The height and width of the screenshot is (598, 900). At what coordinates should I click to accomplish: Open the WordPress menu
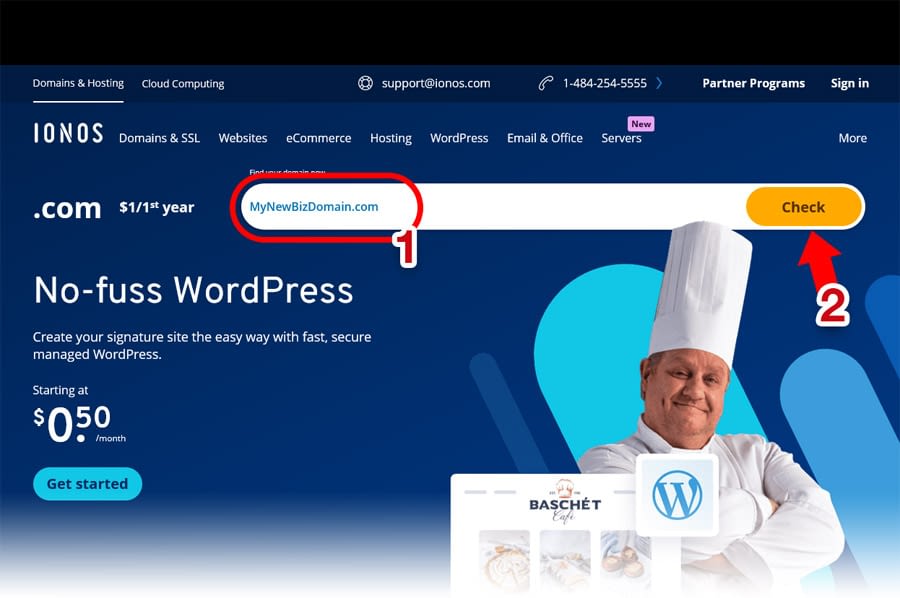(x=459, y=138)
